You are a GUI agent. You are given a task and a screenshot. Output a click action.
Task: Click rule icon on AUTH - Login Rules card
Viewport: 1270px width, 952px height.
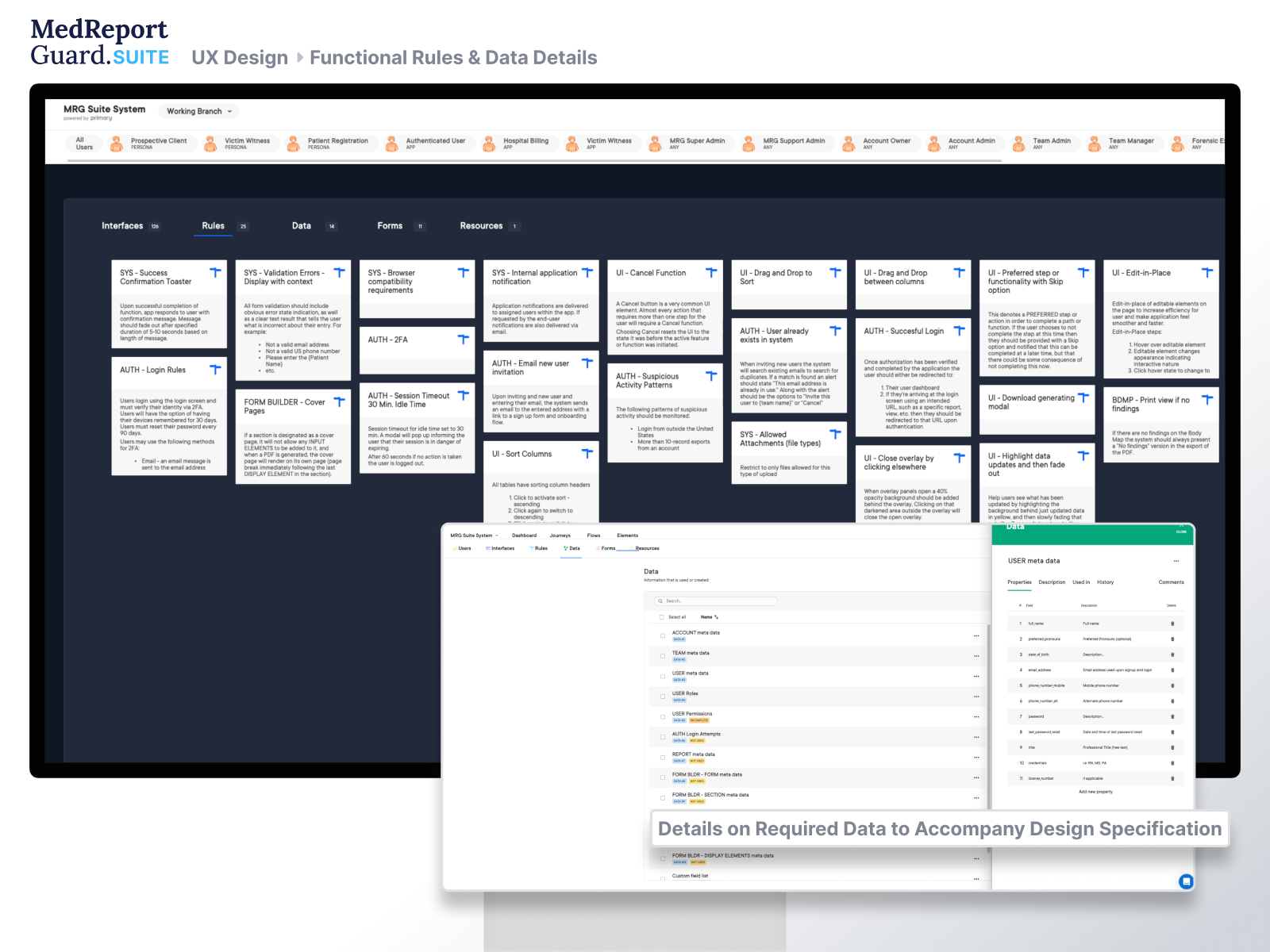click(215, 369)
